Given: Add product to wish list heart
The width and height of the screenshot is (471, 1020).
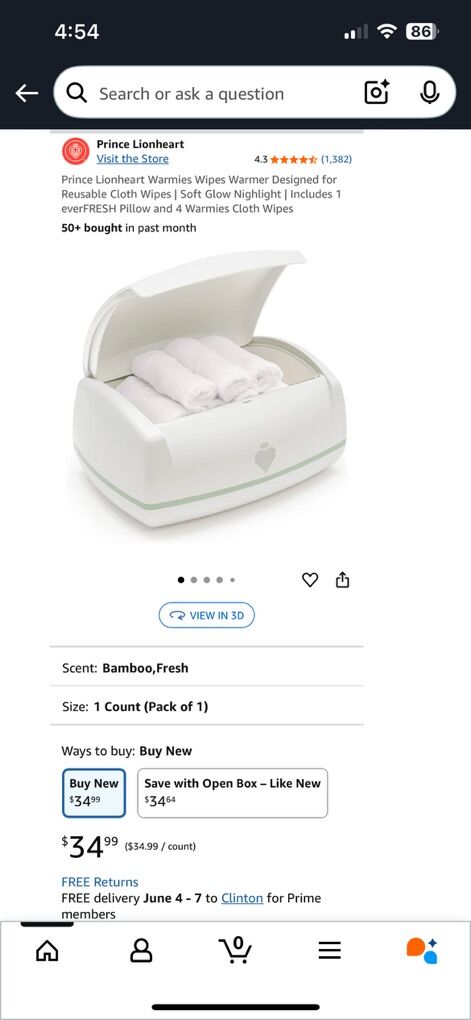Looking at the screenshot, I should (310, 580).
